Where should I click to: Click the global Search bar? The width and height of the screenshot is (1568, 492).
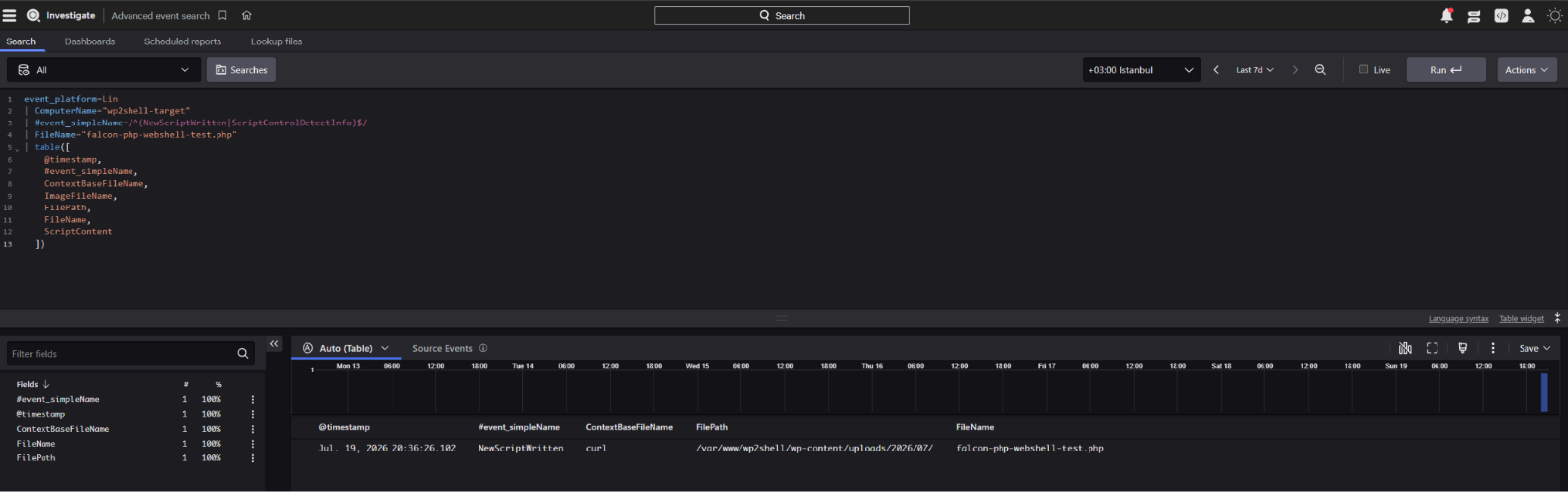coord(781,16)
